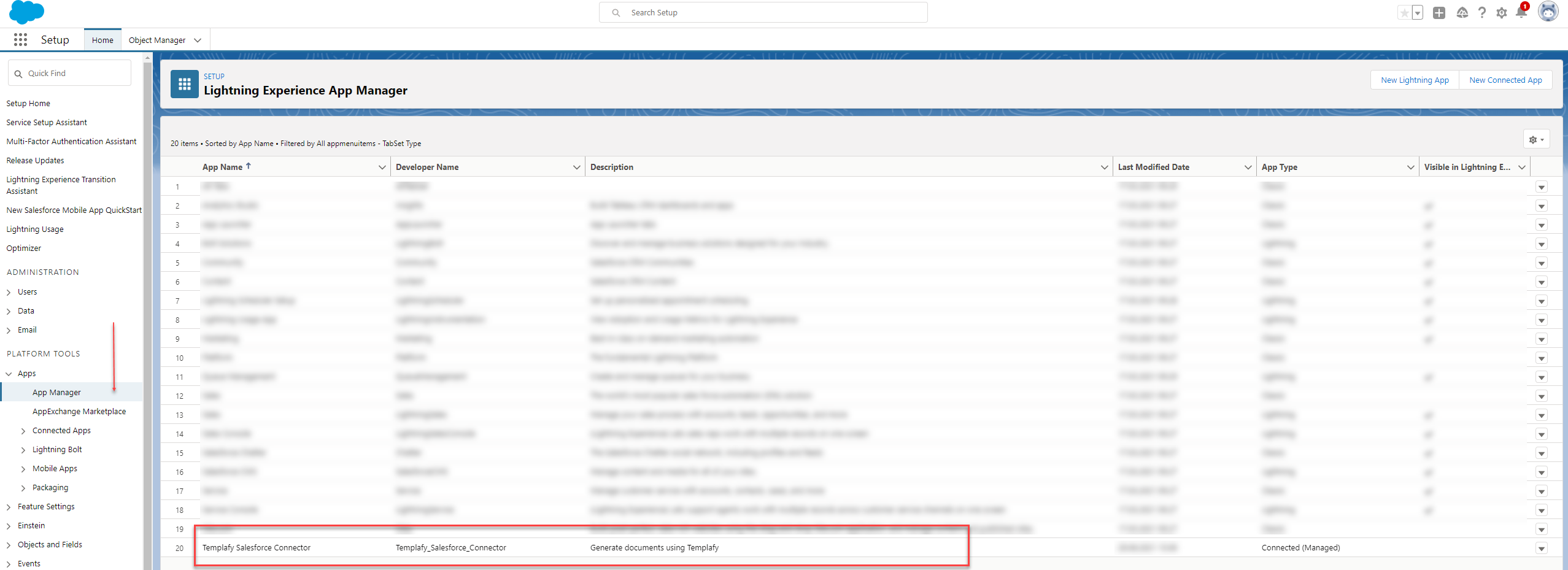This screenshot has height=570, width=1568.
Task: Open Service Setup Assistant link
Action: [x=47, y=123]
